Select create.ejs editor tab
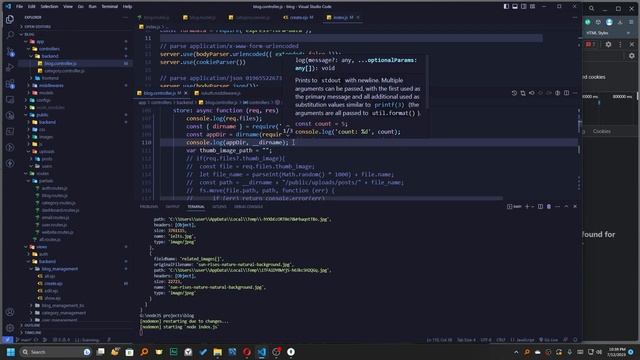Screen dimensions: 640x360 (298, 18)
